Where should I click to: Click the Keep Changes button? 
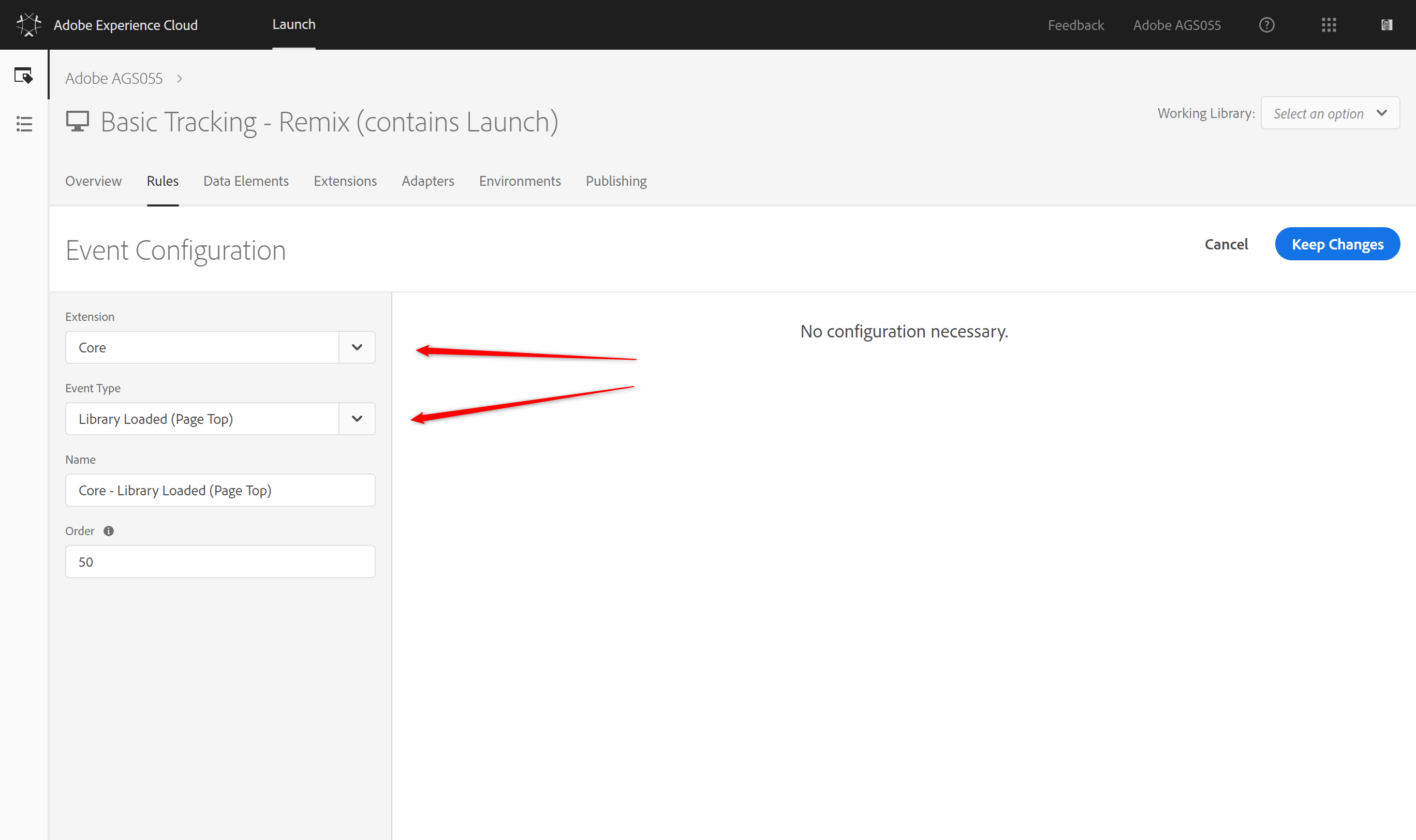pyautogui.click(x=1337, y=244)
